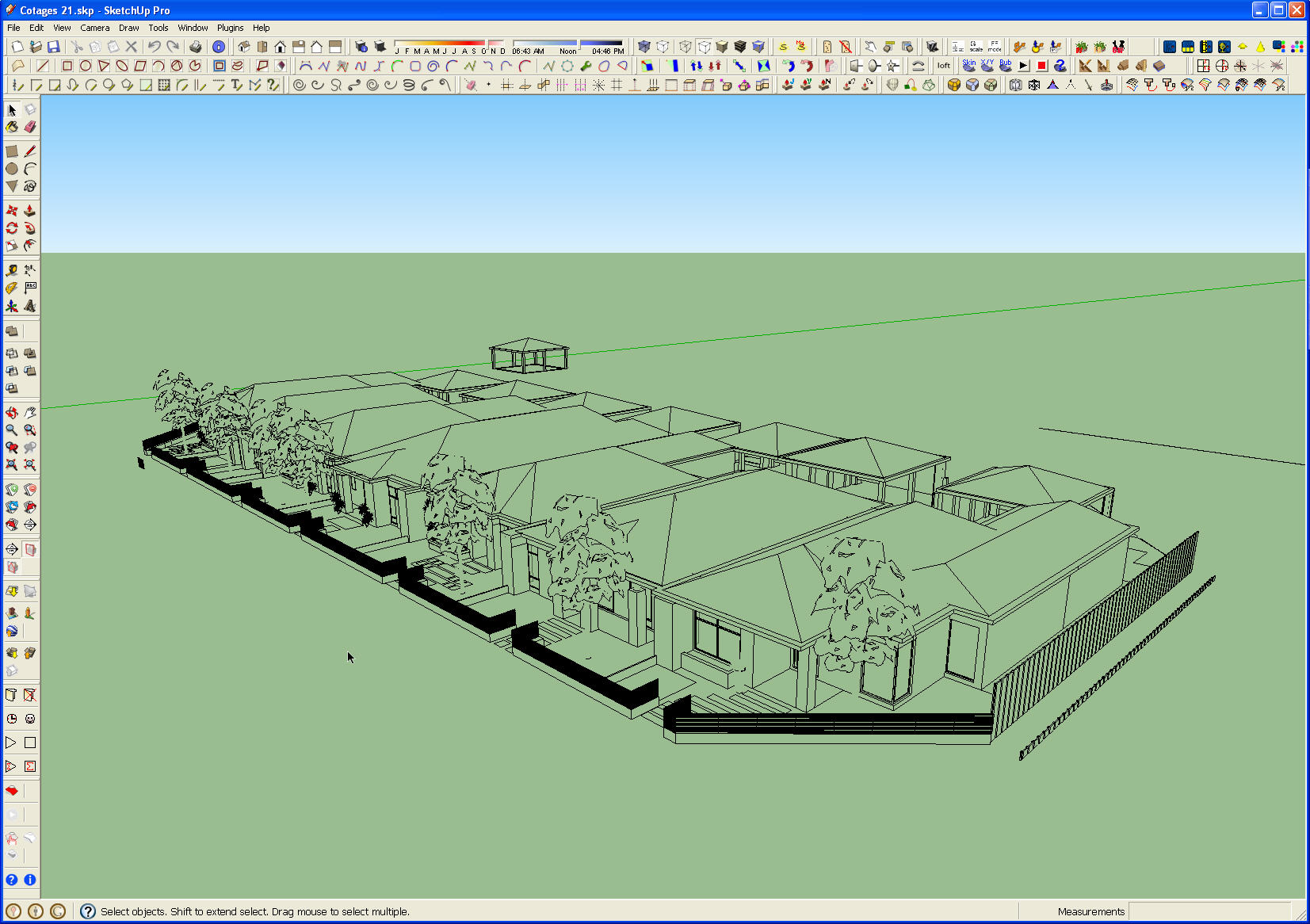
Task: Select the Polygon tool
Action: [x=12, y=186]
